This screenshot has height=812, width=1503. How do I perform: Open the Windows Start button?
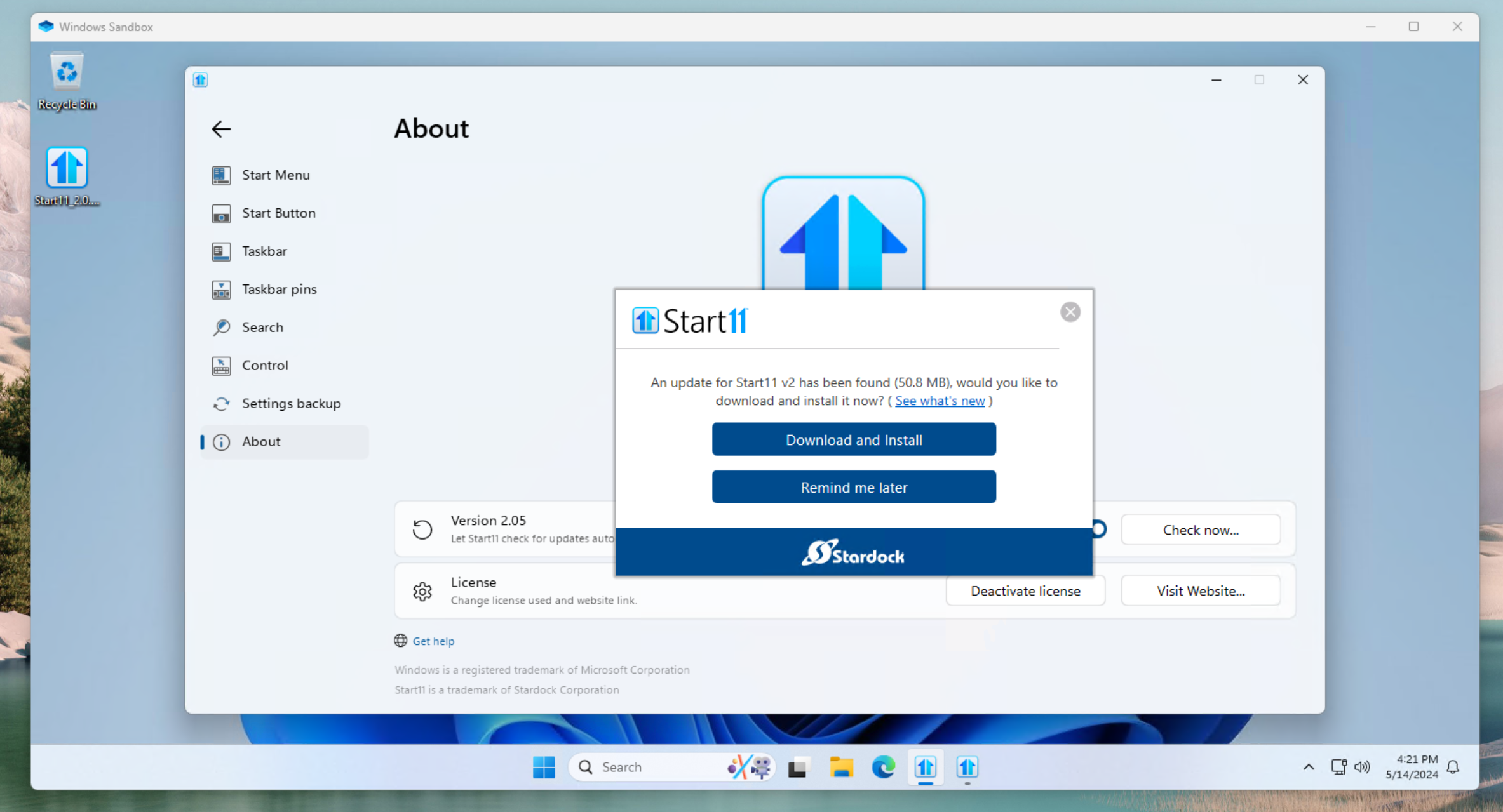544,767
